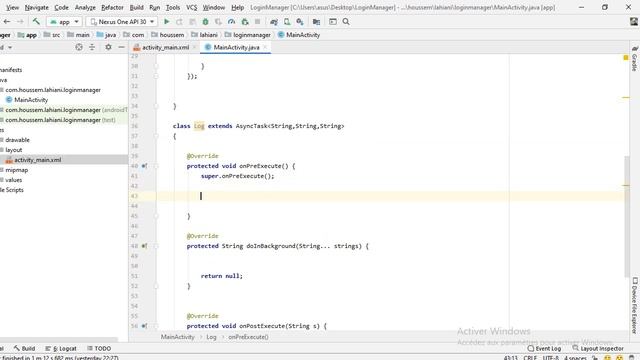Open the profiler gauge icon in toolbar
The image size is (640, 360).
[x=231, y=22]
